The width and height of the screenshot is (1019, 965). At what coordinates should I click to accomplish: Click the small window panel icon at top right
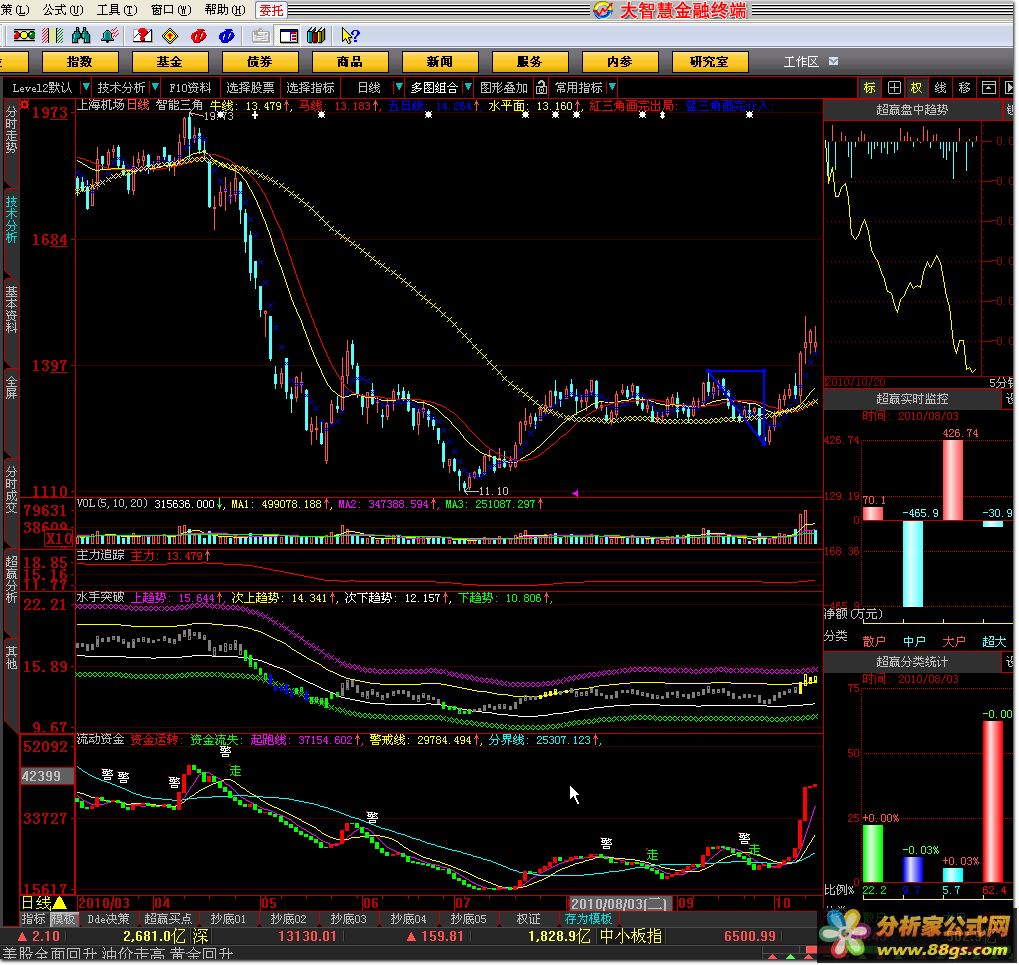pos(988,88)
